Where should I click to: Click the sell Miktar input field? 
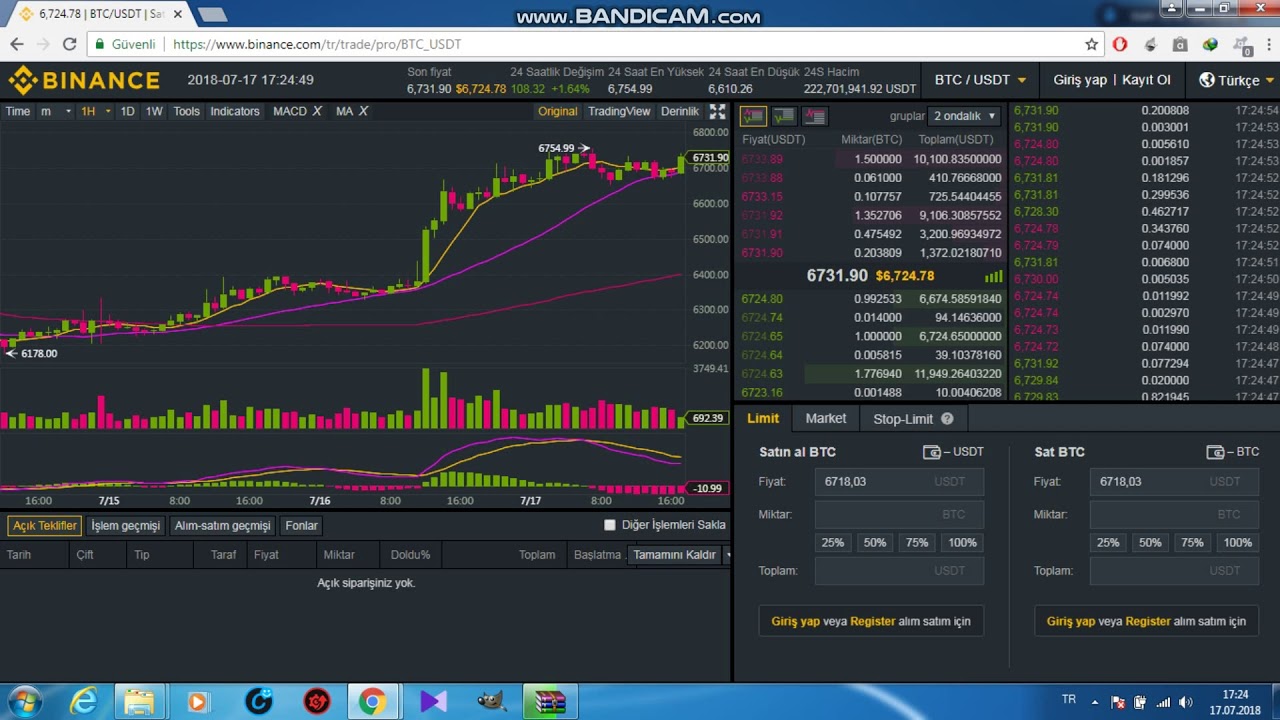tap(1174, 514)
